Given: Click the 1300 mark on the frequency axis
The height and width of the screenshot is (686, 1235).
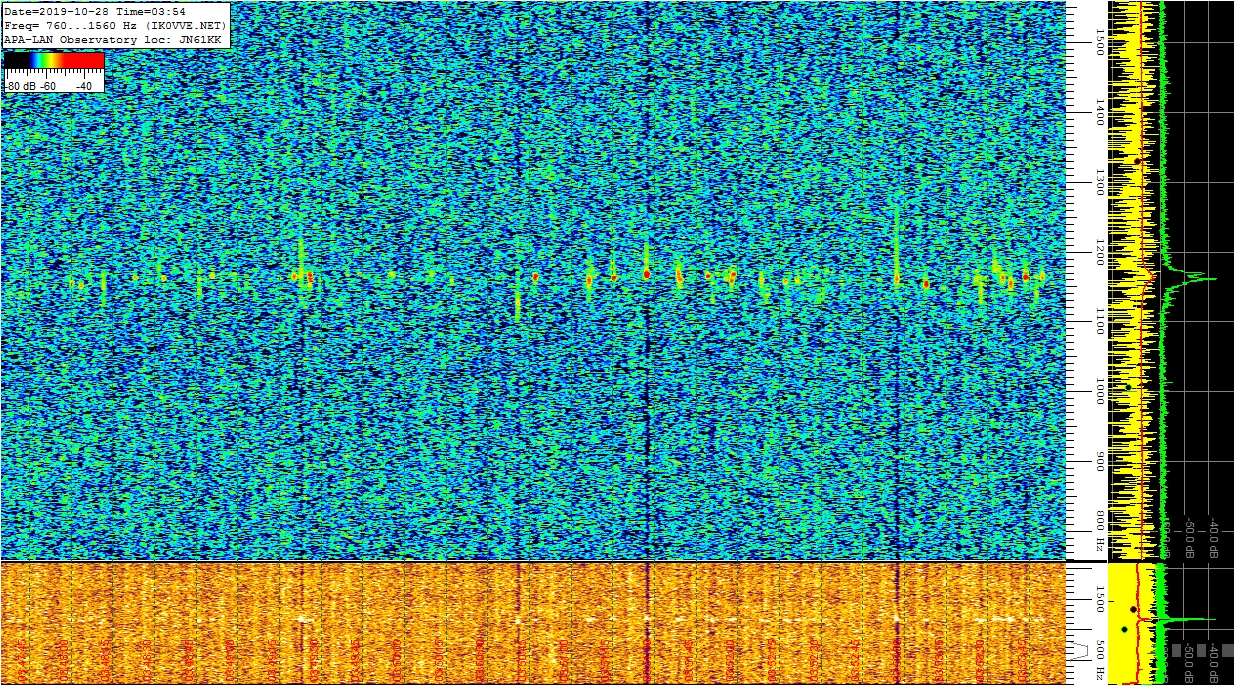Looking at the screenshot, I should click(x=1100, y=181).
